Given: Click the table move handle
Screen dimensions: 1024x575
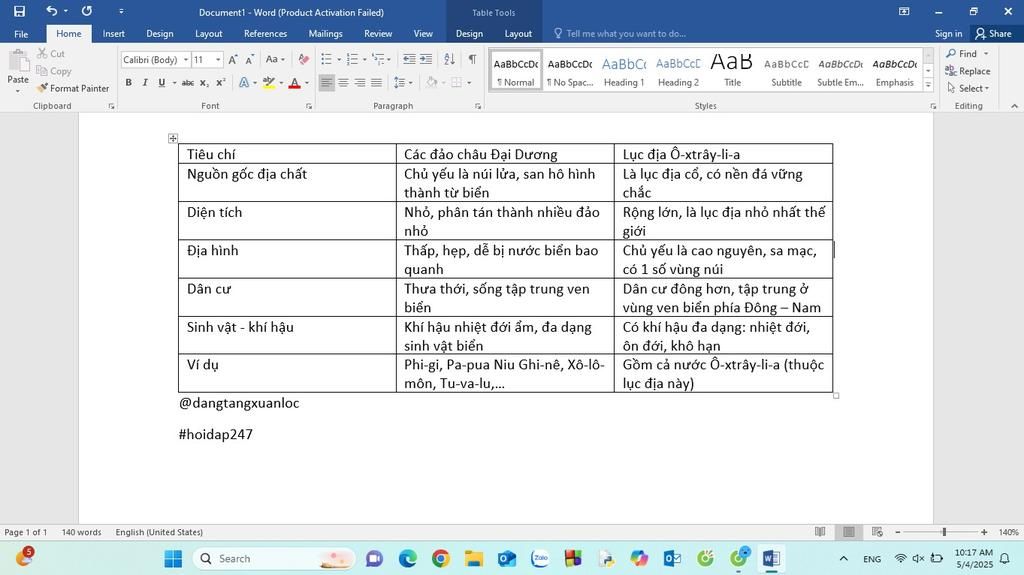Looking at the screenshot, I should (173, 138).
